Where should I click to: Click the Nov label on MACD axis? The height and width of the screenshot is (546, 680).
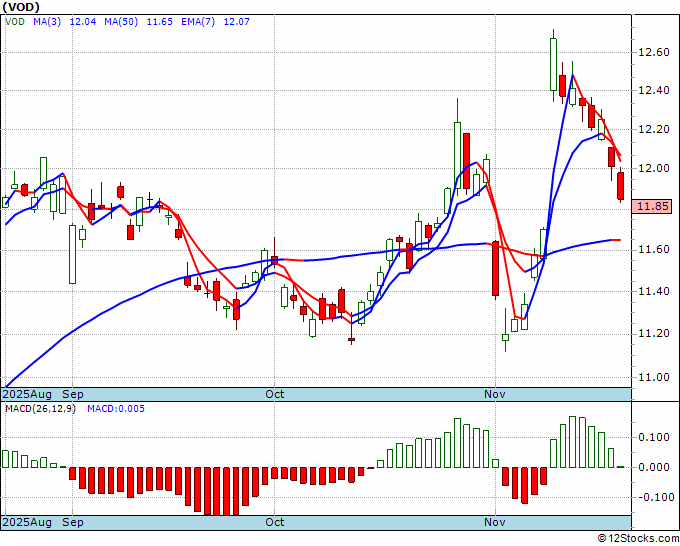pyautogui.click(x=495, y=522)
